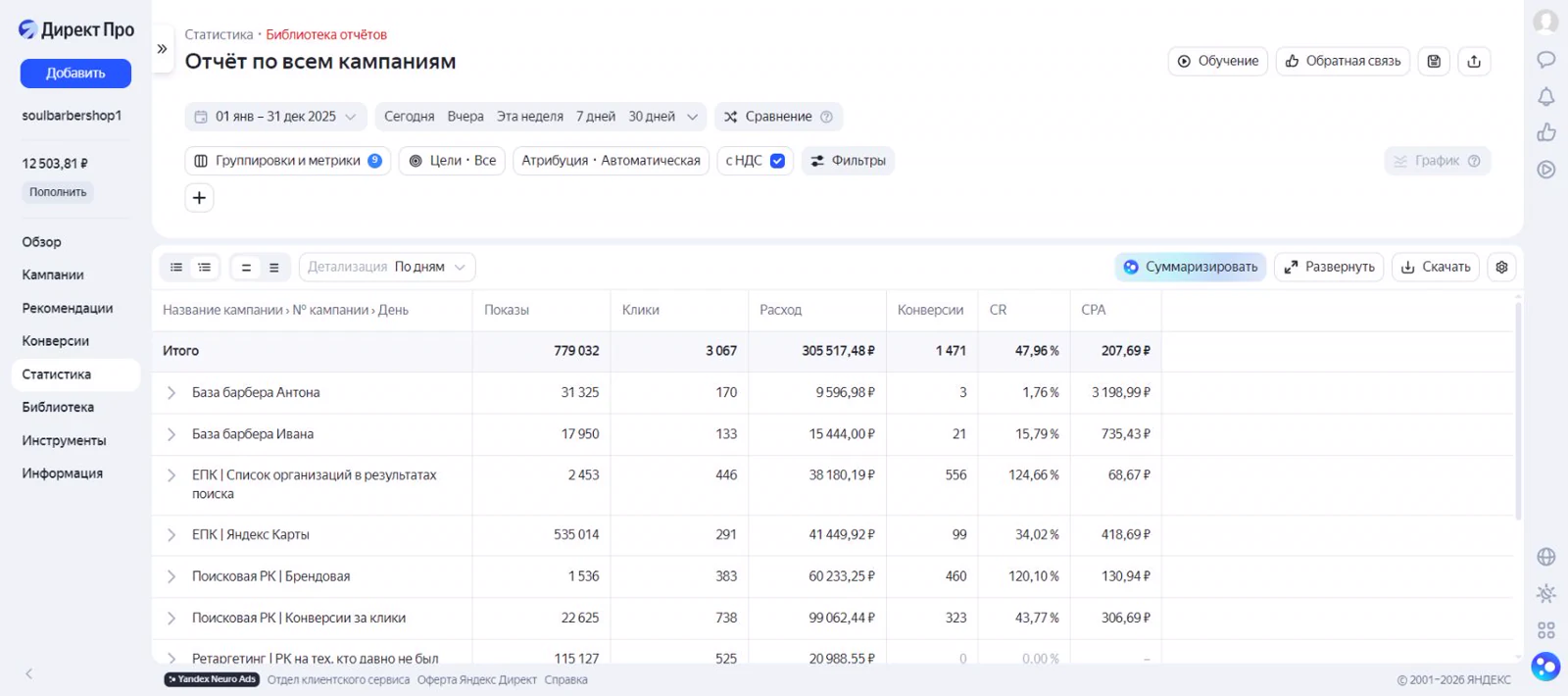
Task: Open the notifications bell icon
Action: pos(1546,96)
